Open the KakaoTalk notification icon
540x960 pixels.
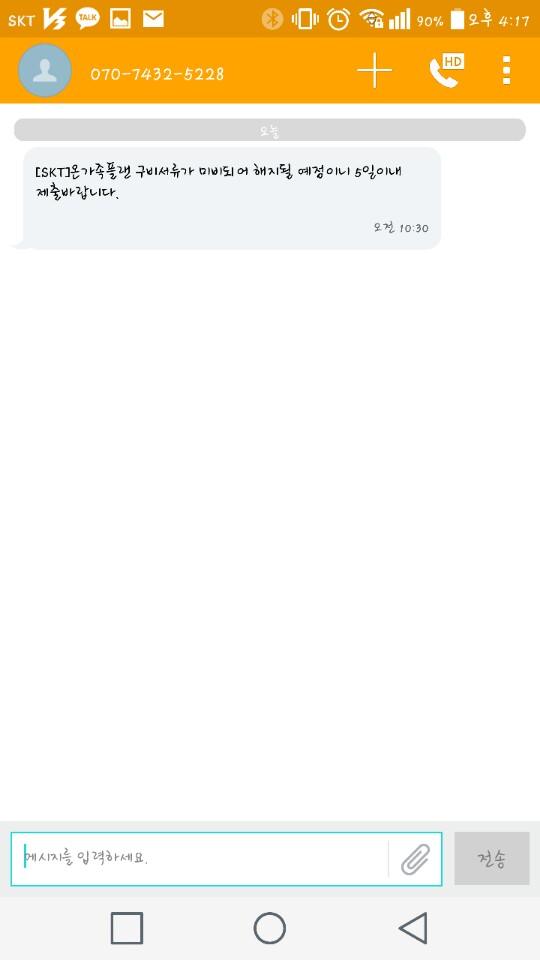pyautogui.click(x=88, y=19)
